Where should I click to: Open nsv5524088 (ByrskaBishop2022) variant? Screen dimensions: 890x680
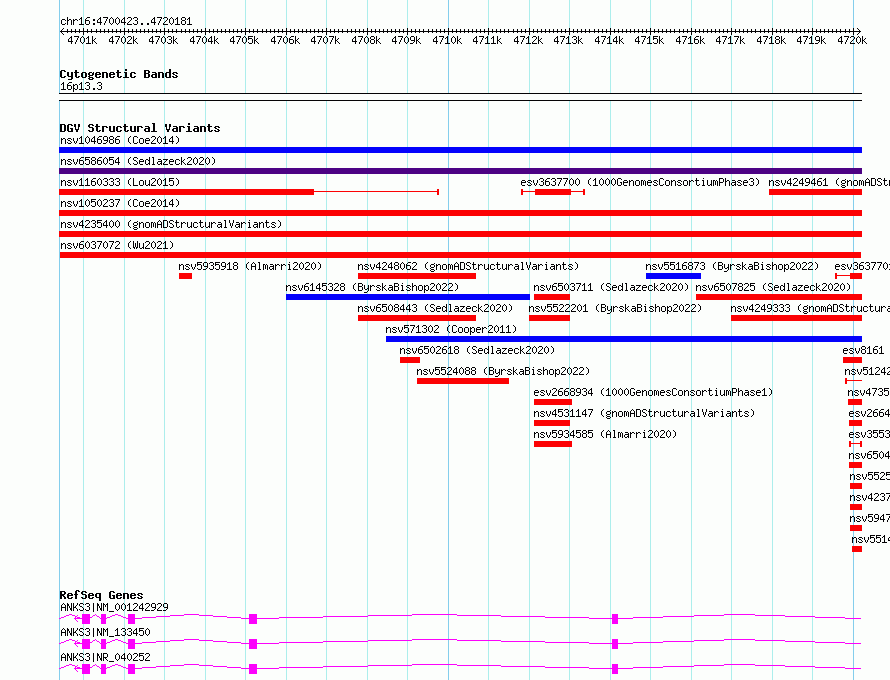click(x=503, y=371)
